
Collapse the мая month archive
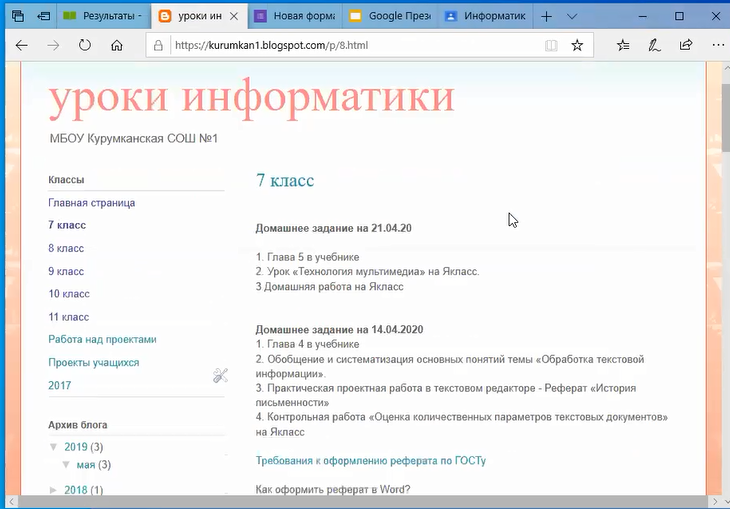(x=66, y=465)
